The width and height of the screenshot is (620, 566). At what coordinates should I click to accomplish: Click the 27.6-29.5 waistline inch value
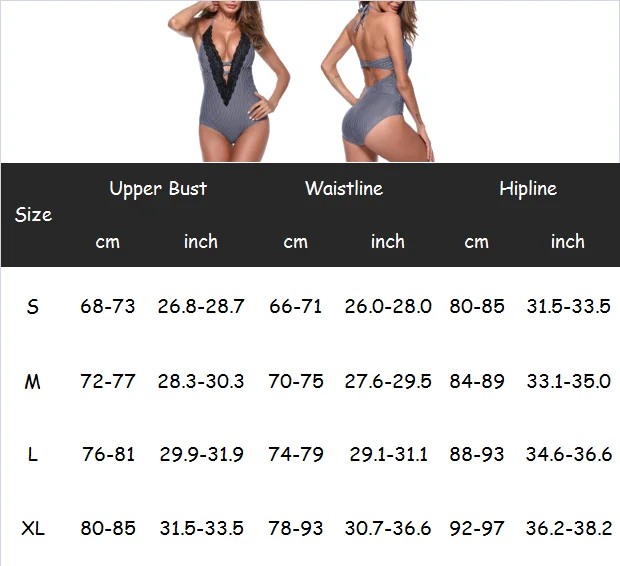pos(388,382)
